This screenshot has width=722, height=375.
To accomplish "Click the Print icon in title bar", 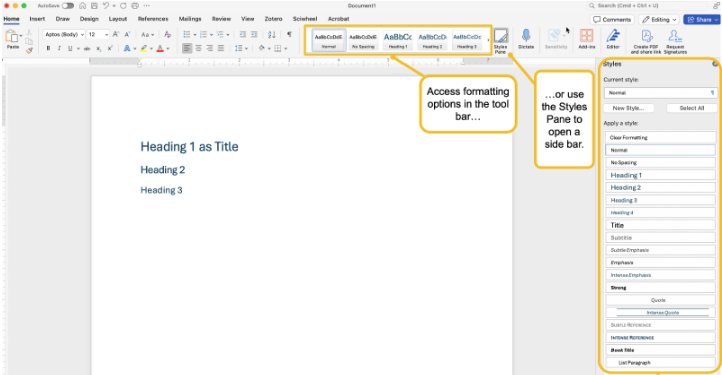I will pos(135,6).
